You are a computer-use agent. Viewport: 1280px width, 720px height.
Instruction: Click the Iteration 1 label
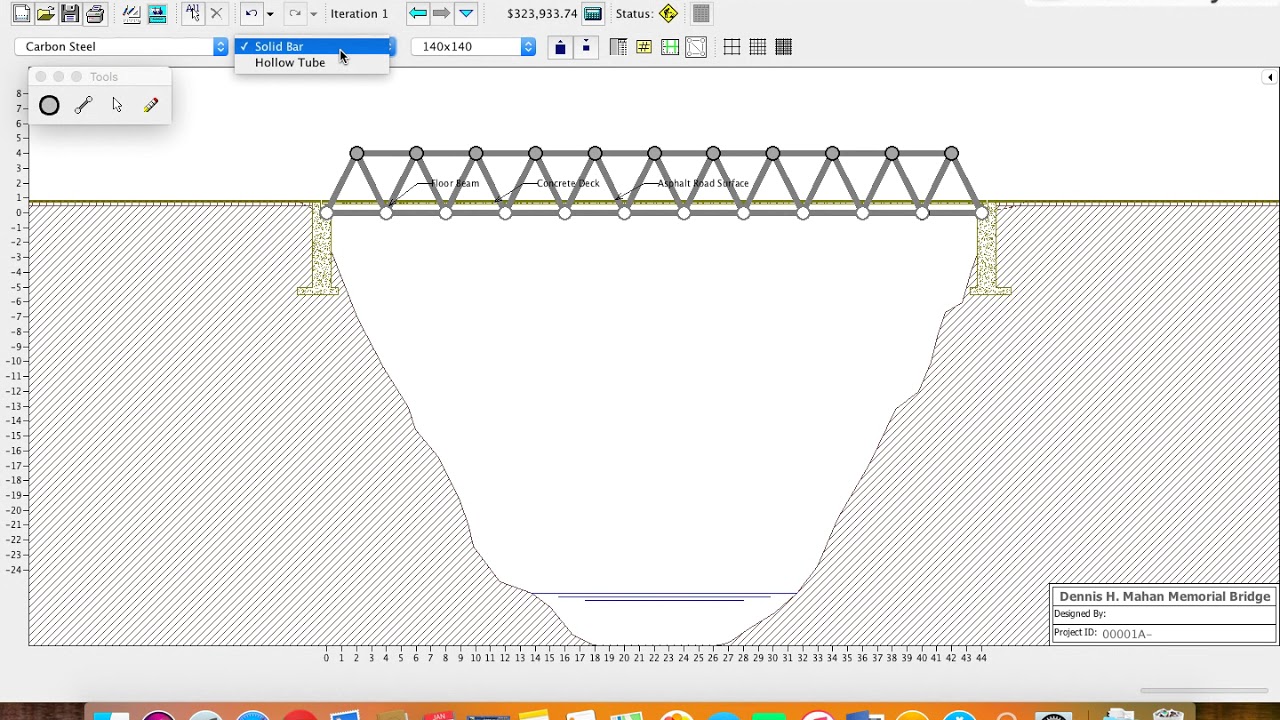point(359,14)
